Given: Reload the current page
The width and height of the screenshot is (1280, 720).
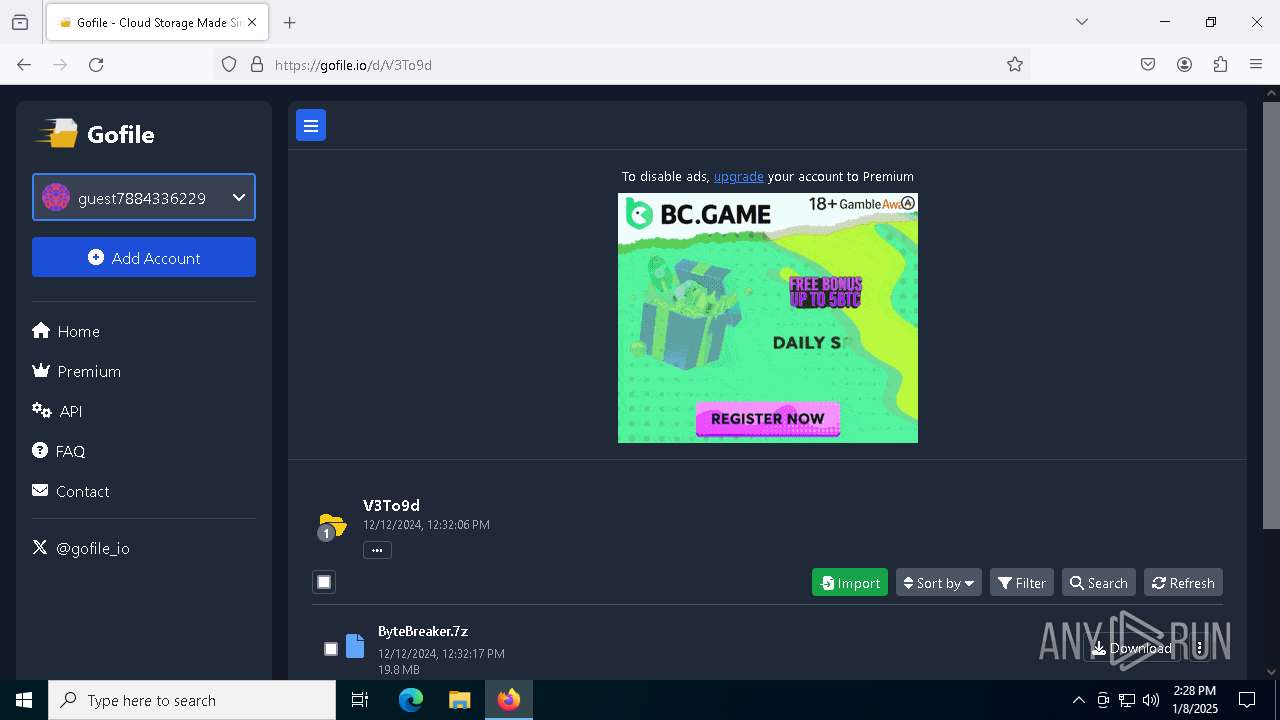Looking at the screenshot, I should (x=96, y=64).
